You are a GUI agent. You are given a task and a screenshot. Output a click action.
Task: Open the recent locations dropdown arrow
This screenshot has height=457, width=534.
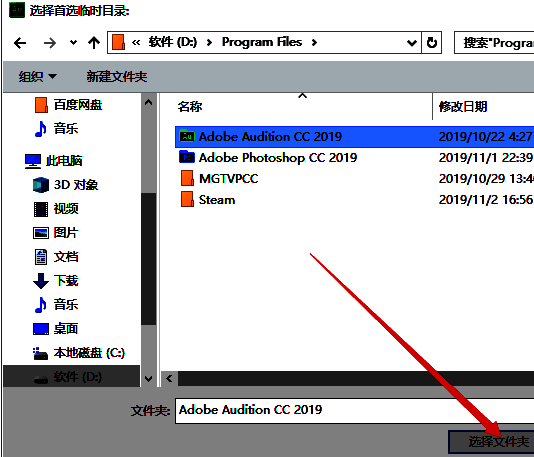[x=73, y=43]
